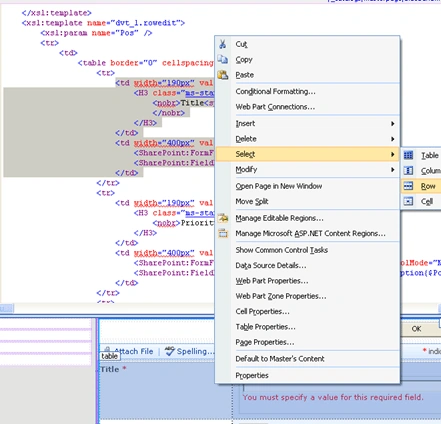
Task: Click the ASP.NET Content Regions icon
Action: tap(223, 234)
